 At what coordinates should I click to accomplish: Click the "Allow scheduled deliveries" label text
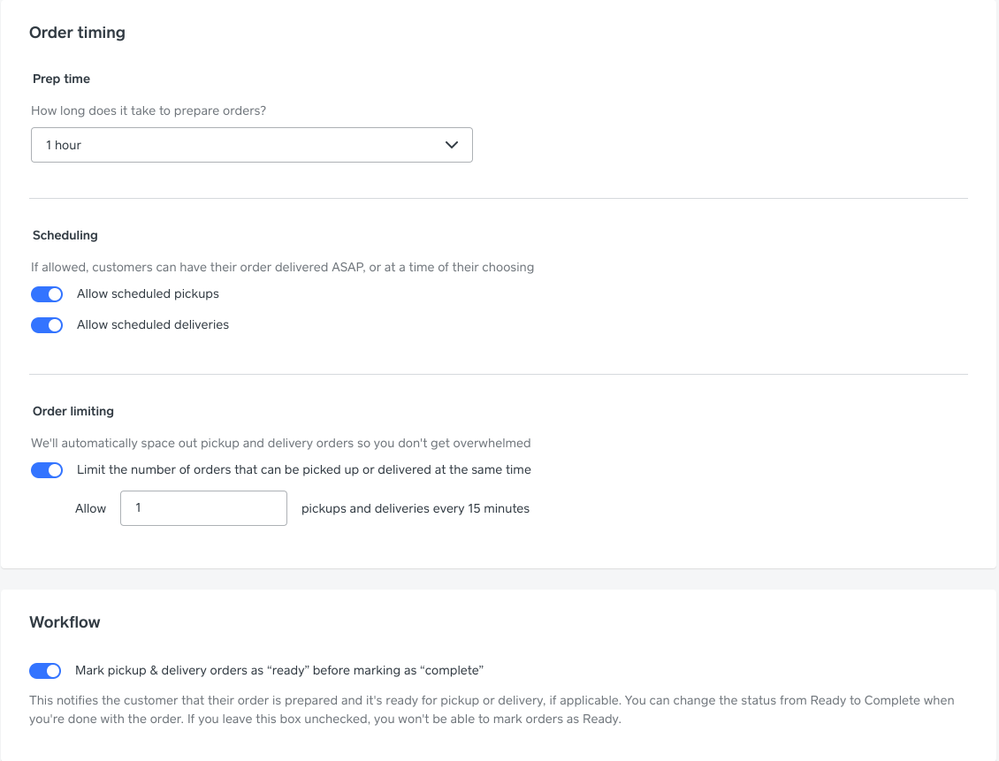(x=153, y=325)
